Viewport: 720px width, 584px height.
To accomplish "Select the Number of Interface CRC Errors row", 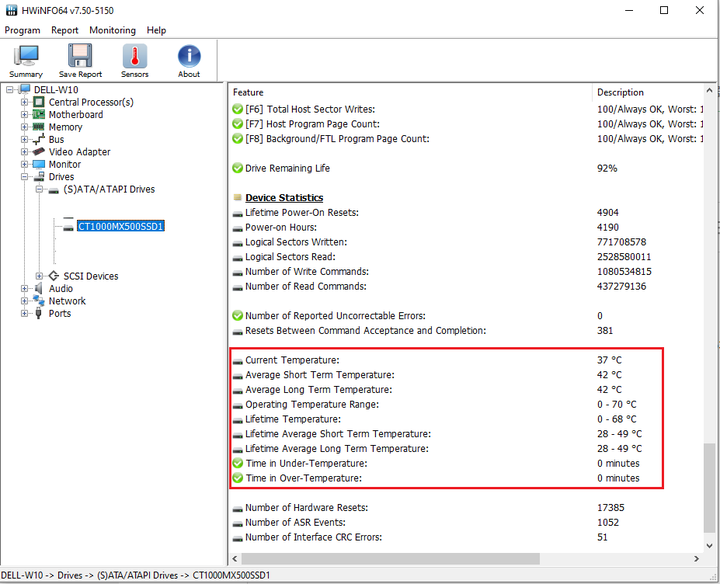I will [466, 537].
